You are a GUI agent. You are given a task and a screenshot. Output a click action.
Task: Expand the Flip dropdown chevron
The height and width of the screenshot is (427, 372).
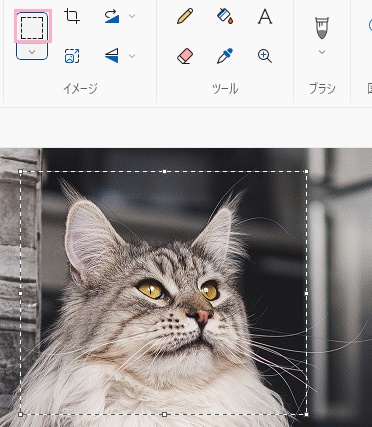tap(132, 56)
